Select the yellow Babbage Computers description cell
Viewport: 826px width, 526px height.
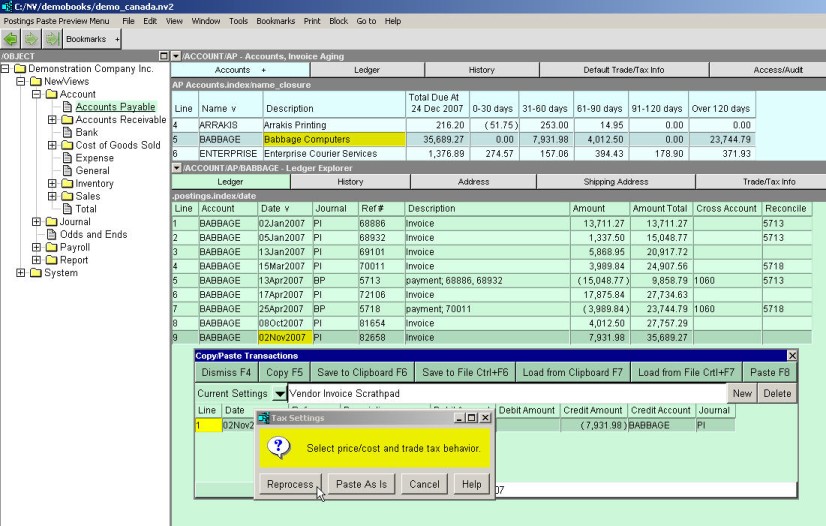click(333, 139)
